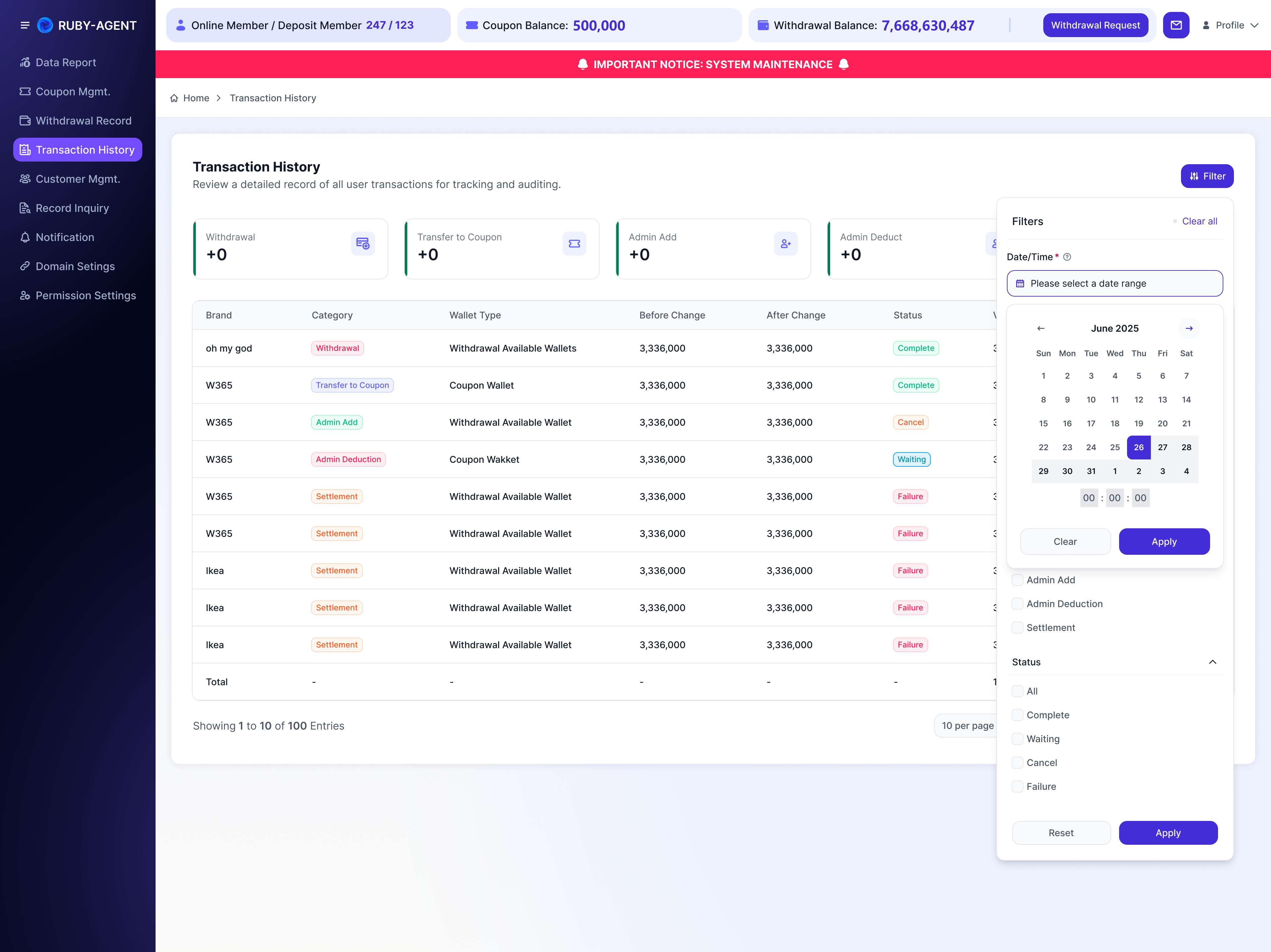This screenshot has height=952, width=1271.
Task: Check the Waiting status checkbox
Action: 1017,739
